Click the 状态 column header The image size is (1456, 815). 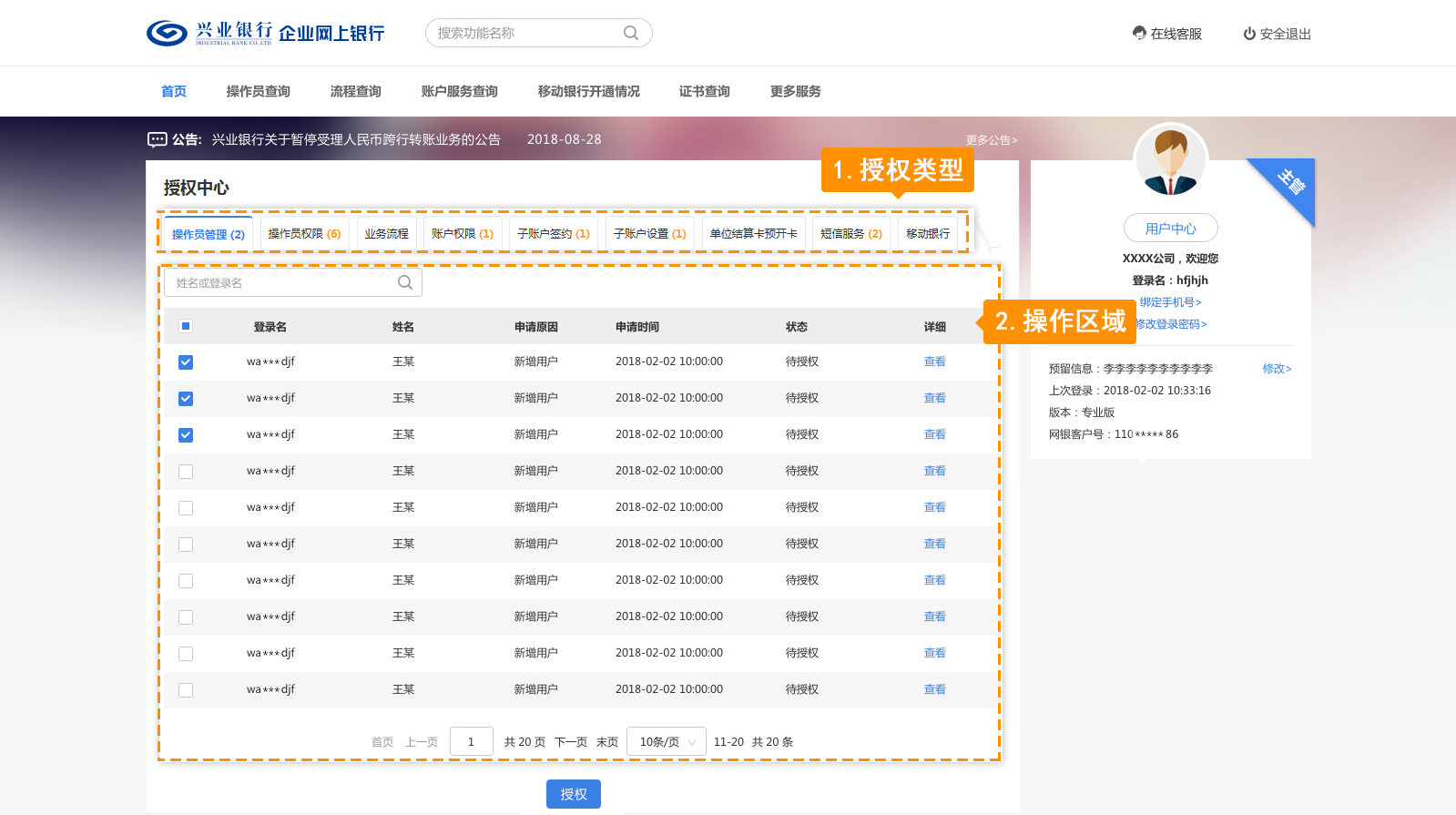pyautogui.click(x=797, y=327)
